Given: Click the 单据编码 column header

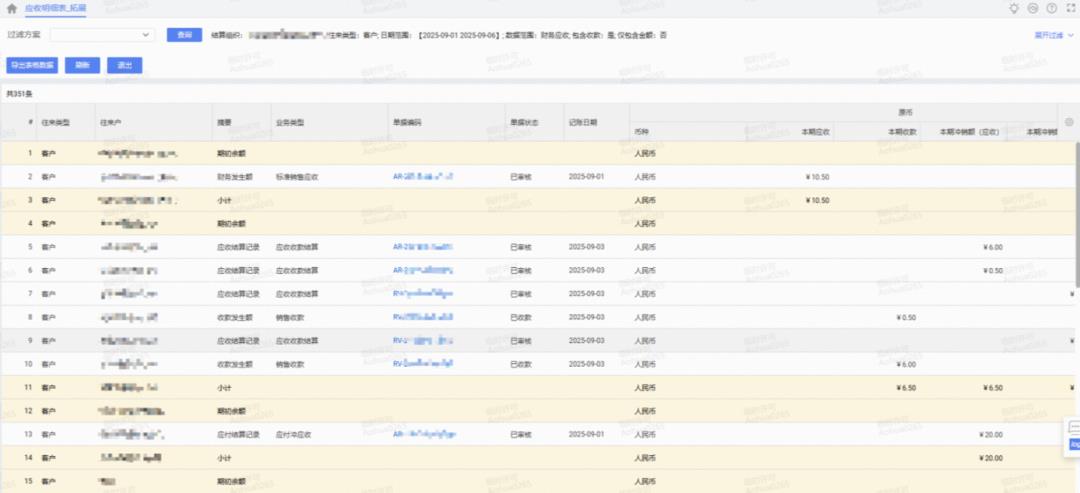Looking at the screenshot, I should [x=407, y=123].
